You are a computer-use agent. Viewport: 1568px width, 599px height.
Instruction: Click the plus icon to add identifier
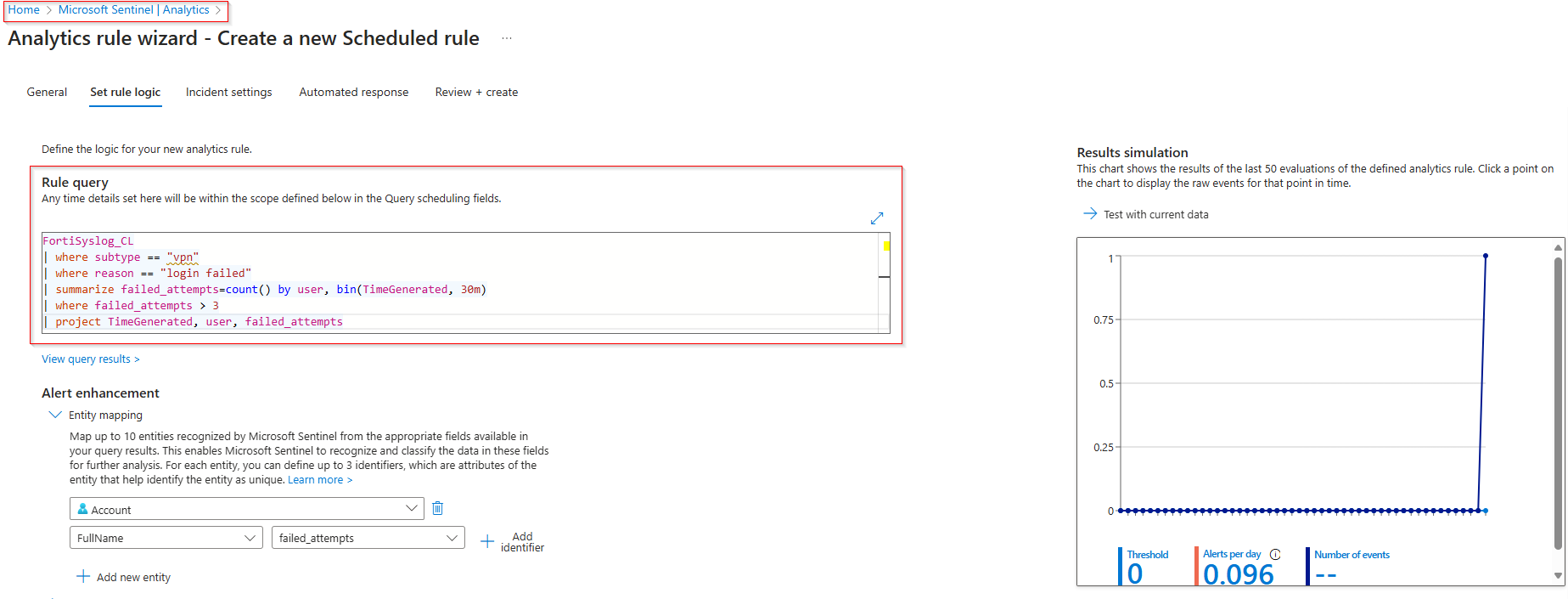pos(487,541)
